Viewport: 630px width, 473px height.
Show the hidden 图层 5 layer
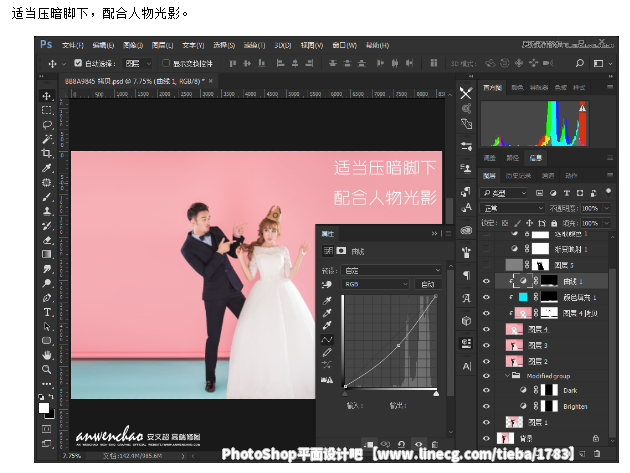click(x=486, y=264)
